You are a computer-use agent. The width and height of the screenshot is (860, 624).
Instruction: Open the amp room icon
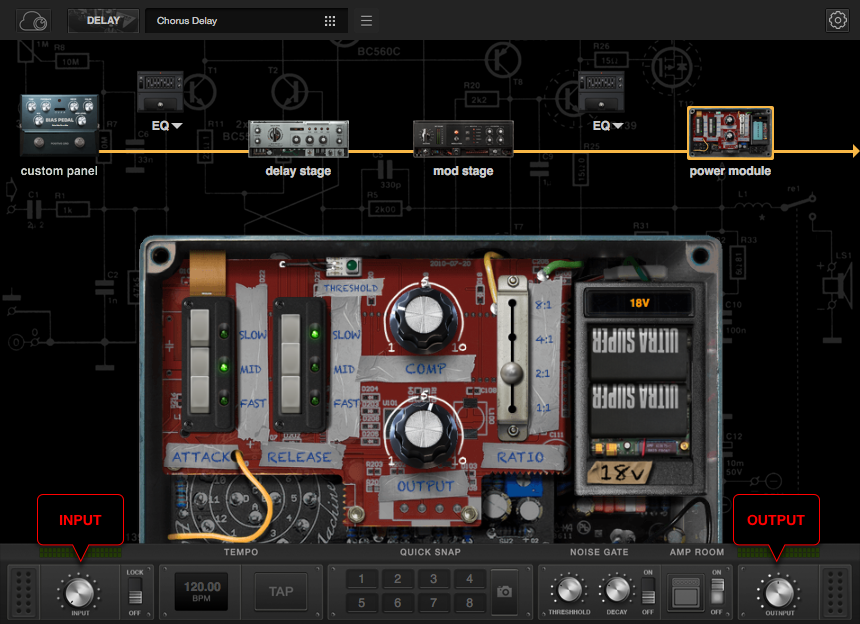point(686,593)
